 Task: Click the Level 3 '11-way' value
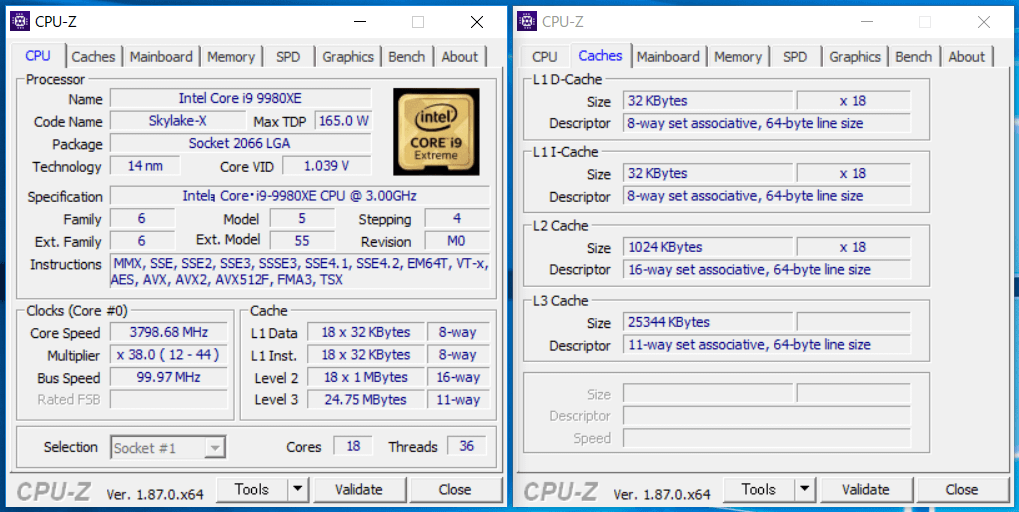click(458, 399)
